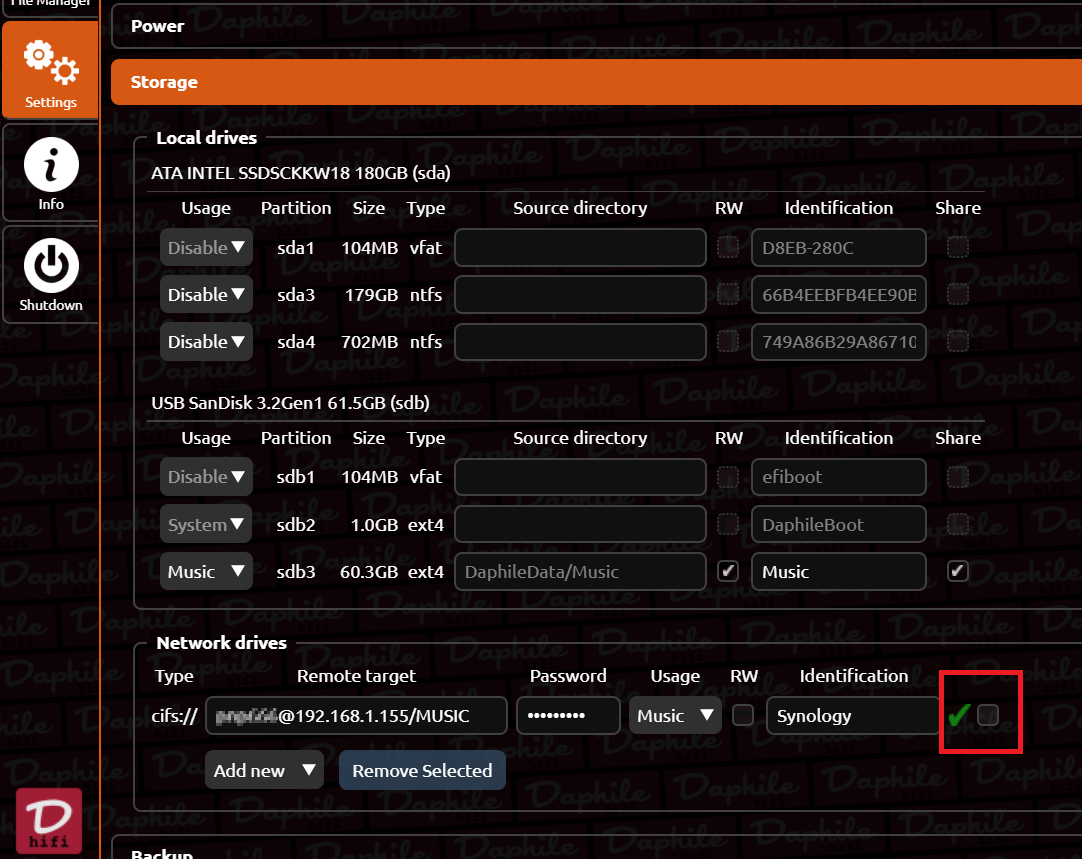Expand the Power section
The image size is (1082, 859).
pyautogui.click(x=596, y=26)
